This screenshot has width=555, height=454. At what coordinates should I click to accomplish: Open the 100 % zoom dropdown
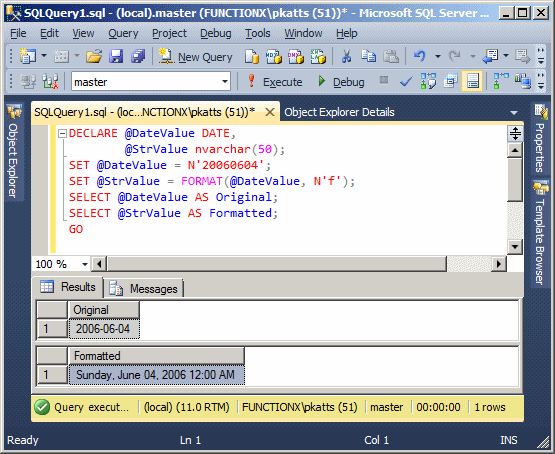(x=85, y=264)
